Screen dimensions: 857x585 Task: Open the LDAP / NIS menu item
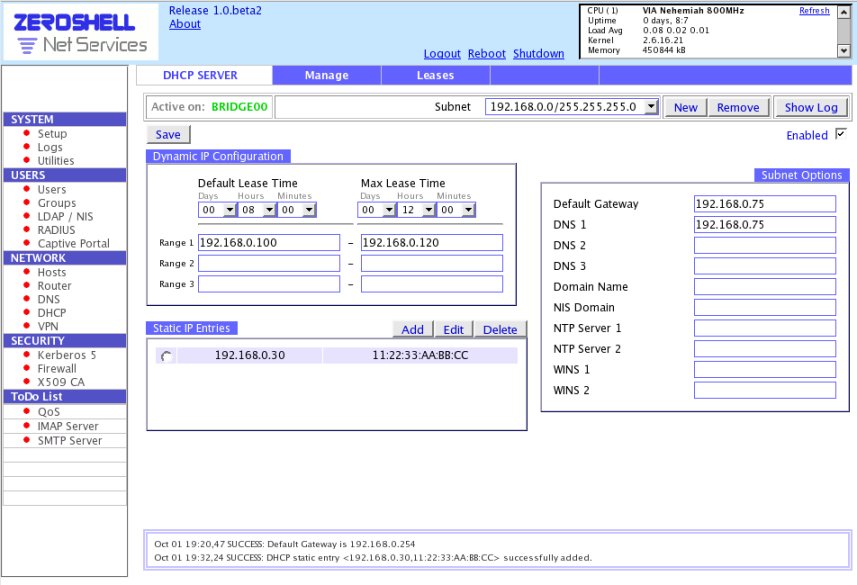tap(65, 217)
